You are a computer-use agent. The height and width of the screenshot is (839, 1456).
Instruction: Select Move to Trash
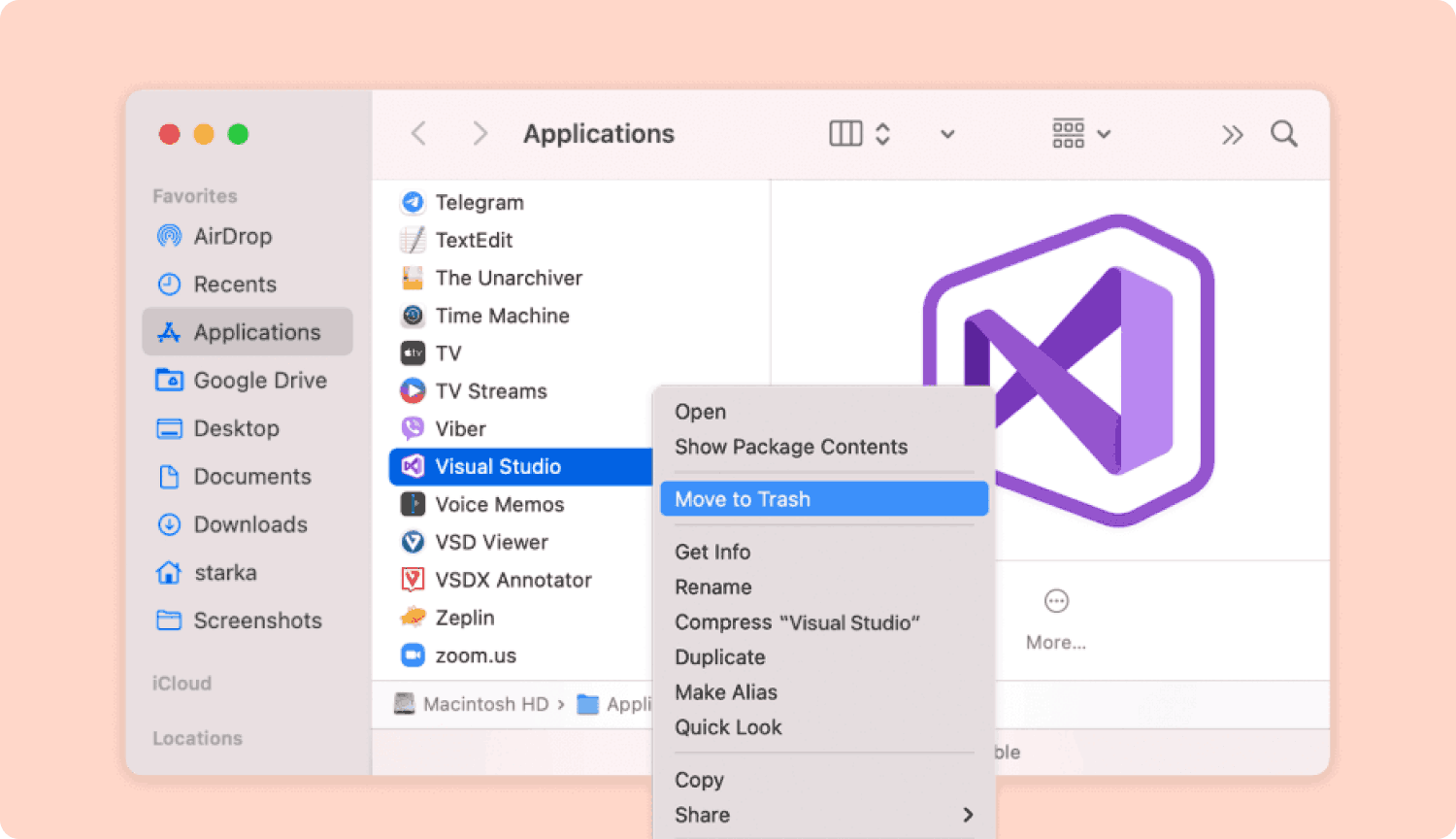[824, 499]
